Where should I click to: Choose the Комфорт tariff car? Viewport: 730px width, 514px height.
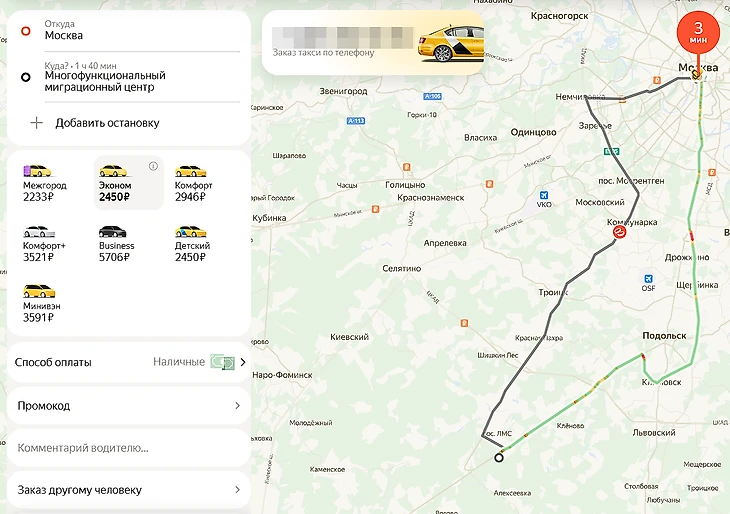point(190,171)
